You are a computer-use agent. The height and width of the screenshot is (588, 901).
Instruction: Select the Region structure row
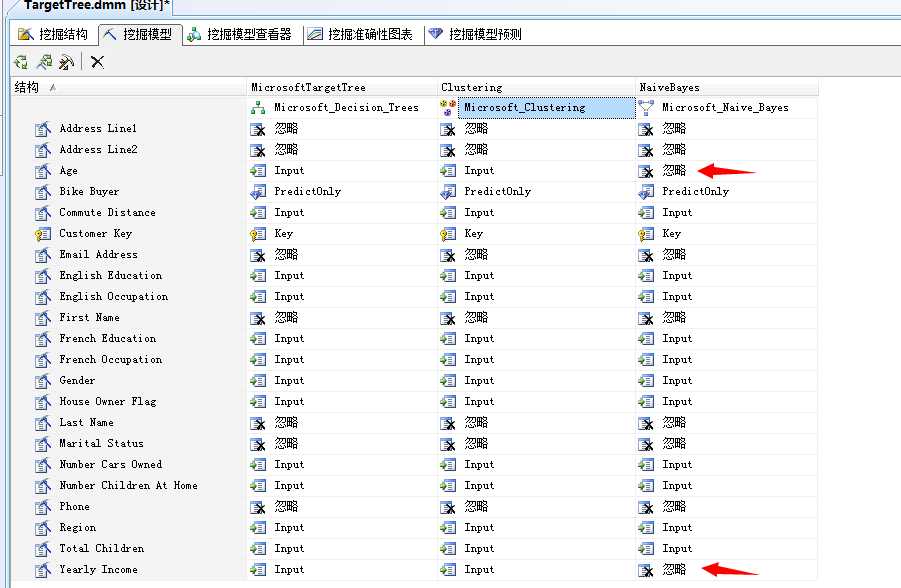click(x=129, y=528)
